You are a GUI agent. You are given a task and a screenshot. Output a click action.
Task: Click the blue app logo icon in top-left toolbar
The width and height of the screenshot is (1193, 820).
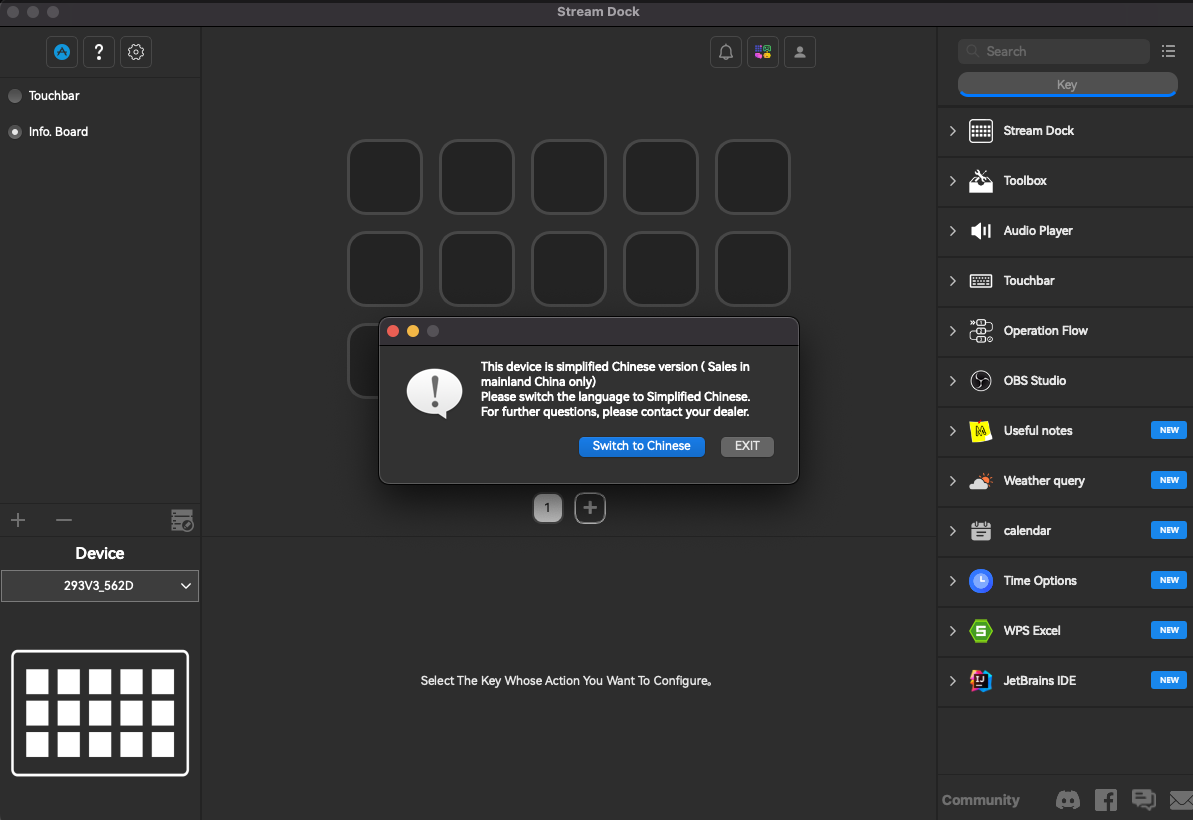point(62,52)
